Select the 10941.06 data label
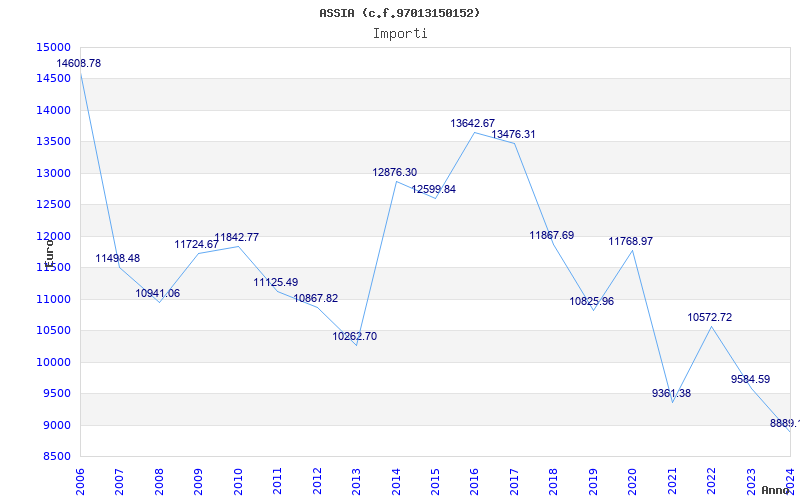The width and height of the screenshot is (800, 500). pyautogui.click(x=158, y=293)
